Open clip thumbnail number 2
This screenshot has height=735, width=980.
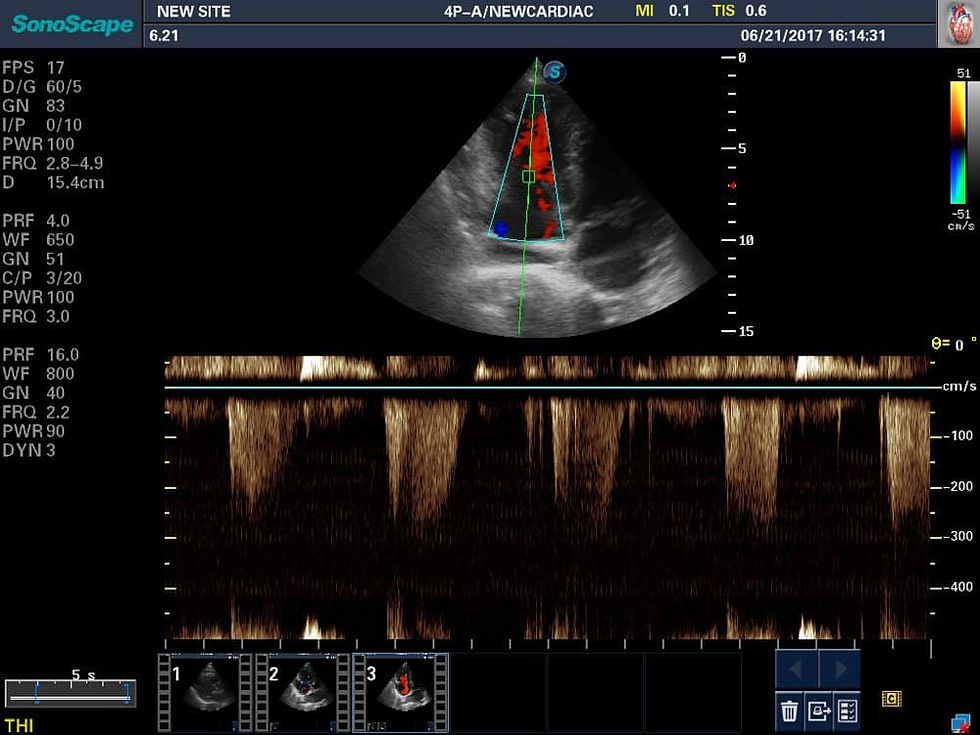click(302, 692)
